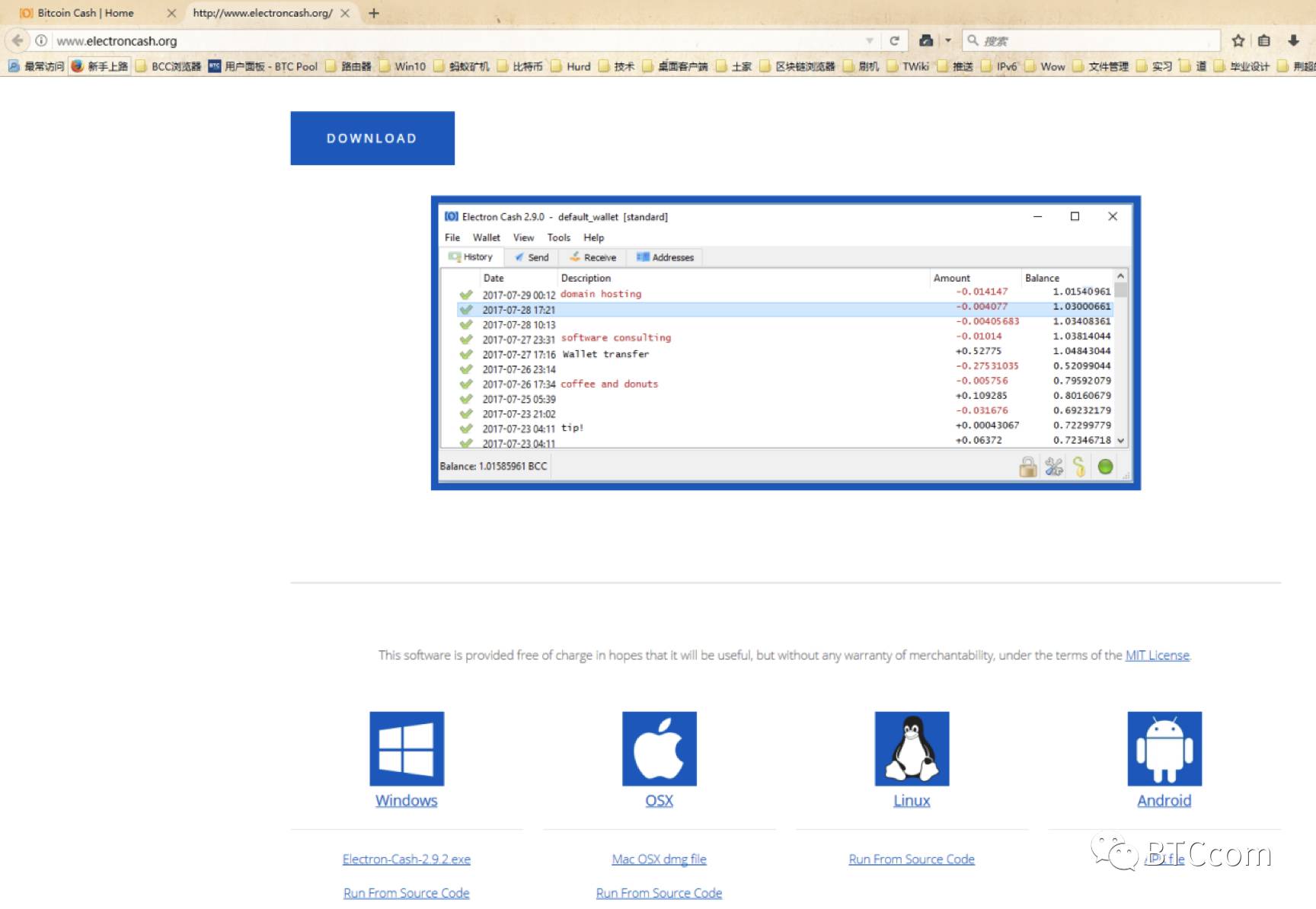Open the 技术 bookmark folder
1316x909 pixels.
coord(616,66)
